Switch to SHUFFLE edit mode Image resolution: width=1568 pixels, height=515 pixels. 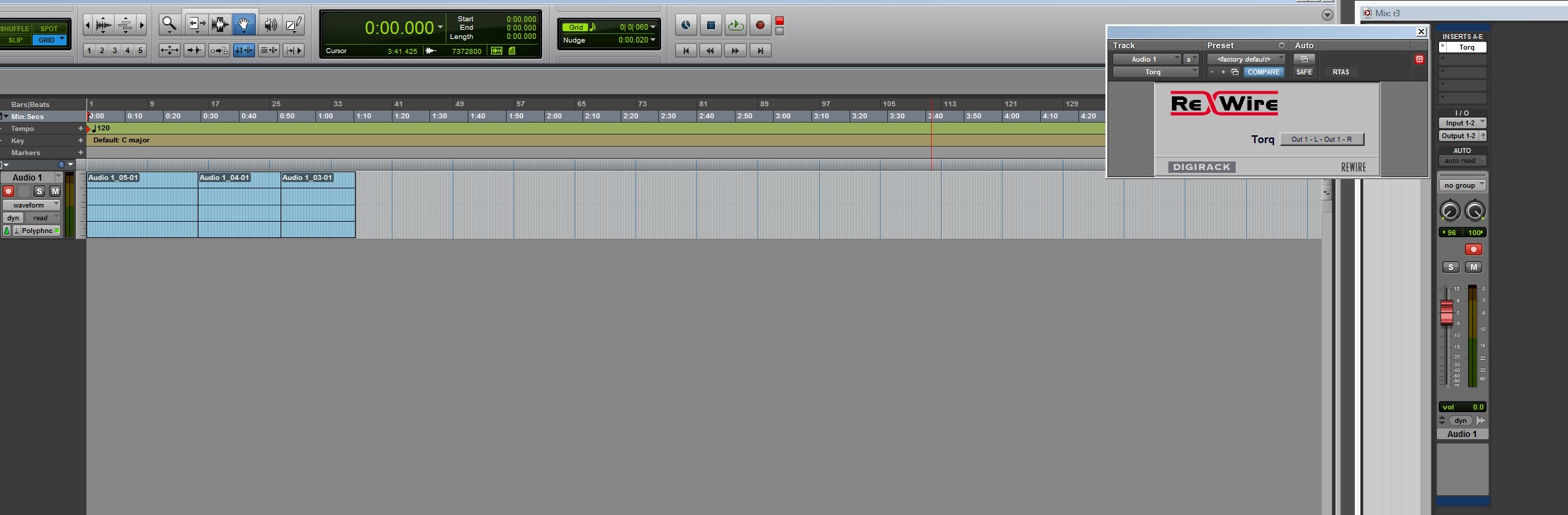tap(16, 29)
